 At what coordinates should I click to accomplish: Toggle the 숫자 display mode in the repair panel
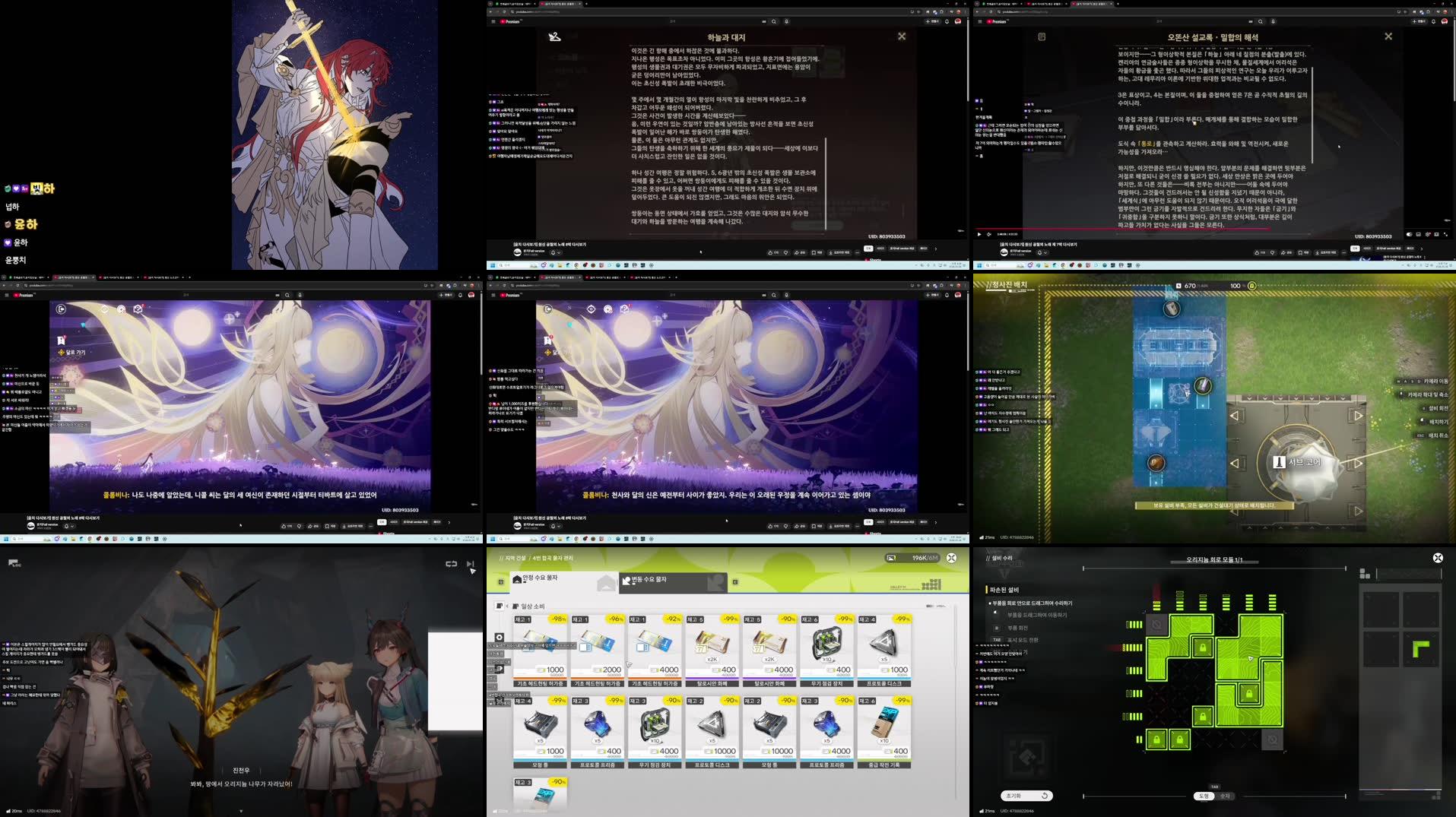(1225, 796)
